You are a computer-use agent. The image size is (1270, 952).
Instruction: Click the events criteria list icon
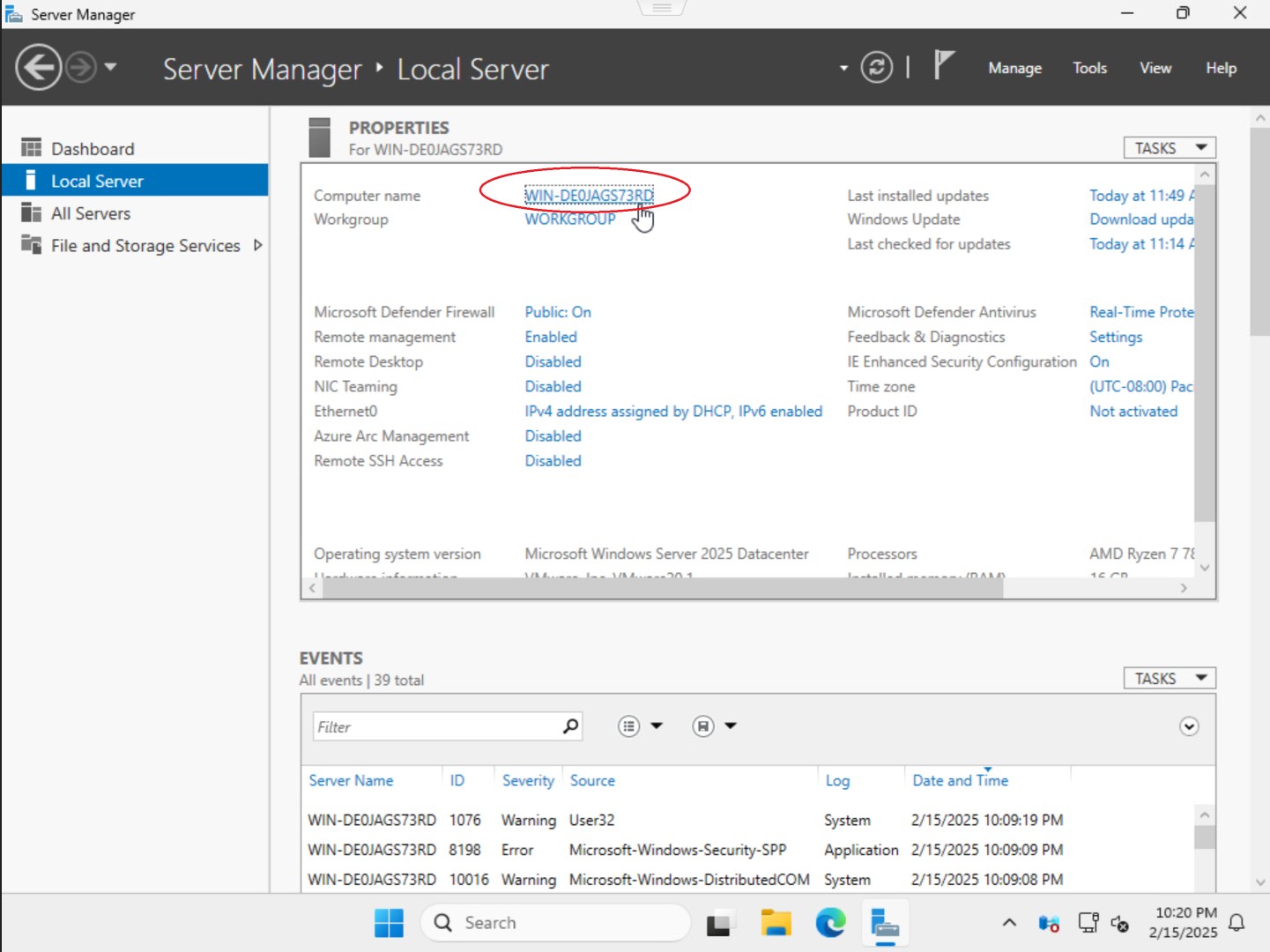click(x=628, y=726)
